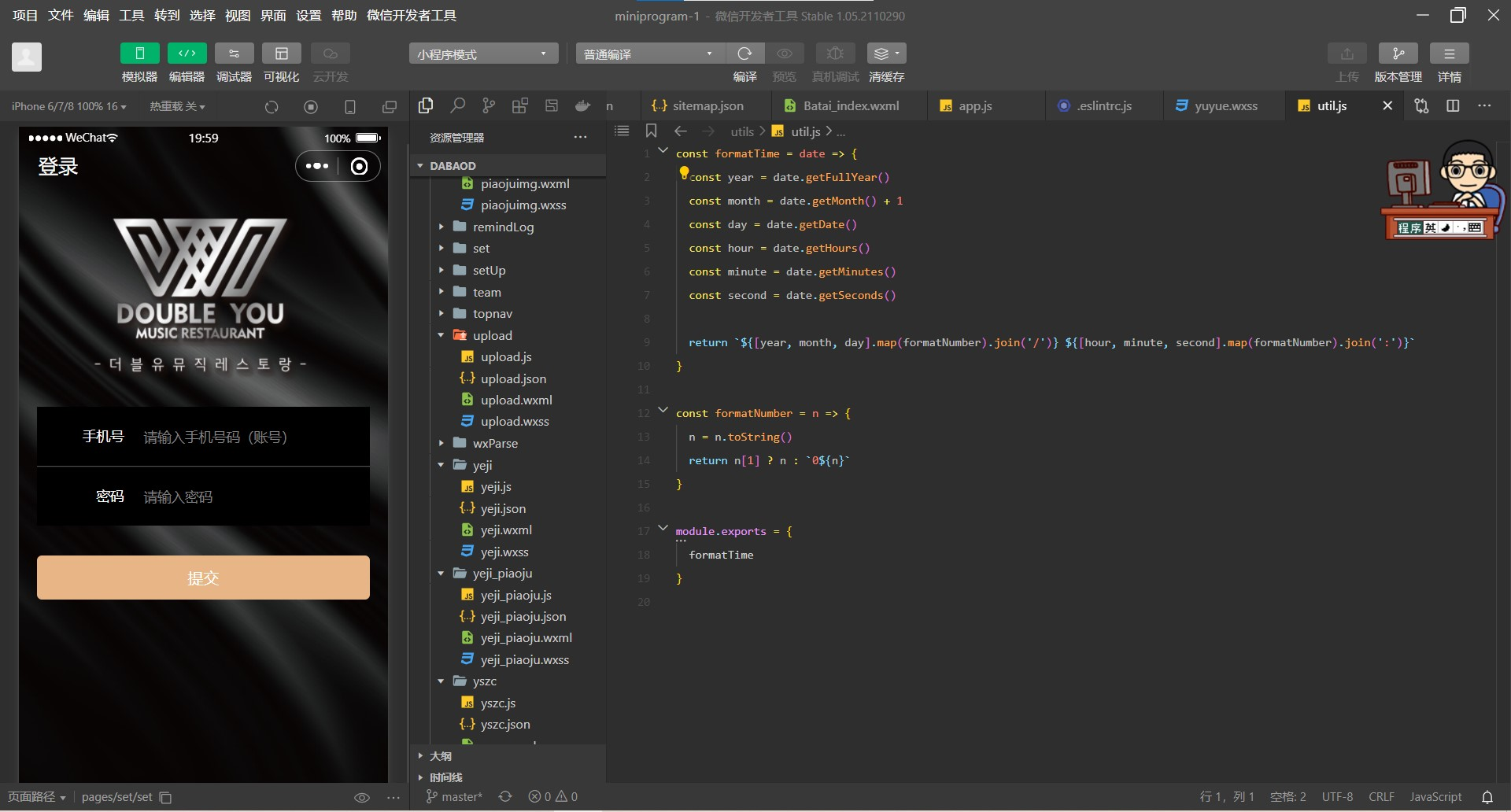Viewport: 1511px width, 812px height.
Task: Open the explorer files icon
Action: (426, 105)
